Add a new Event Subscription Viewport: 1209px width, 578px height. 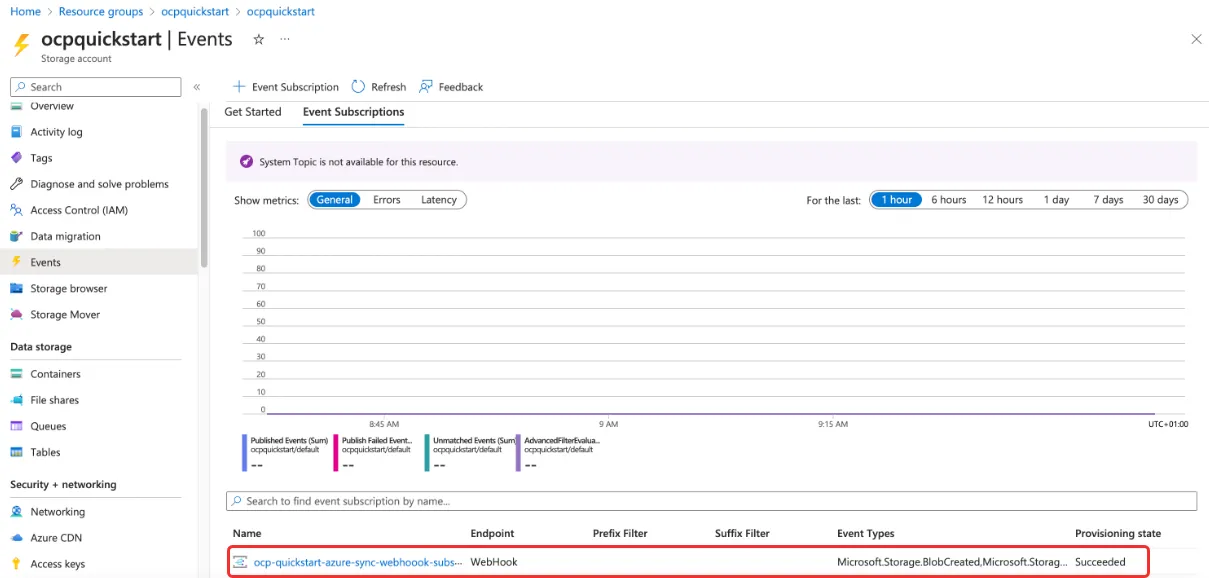click(286, 87)
